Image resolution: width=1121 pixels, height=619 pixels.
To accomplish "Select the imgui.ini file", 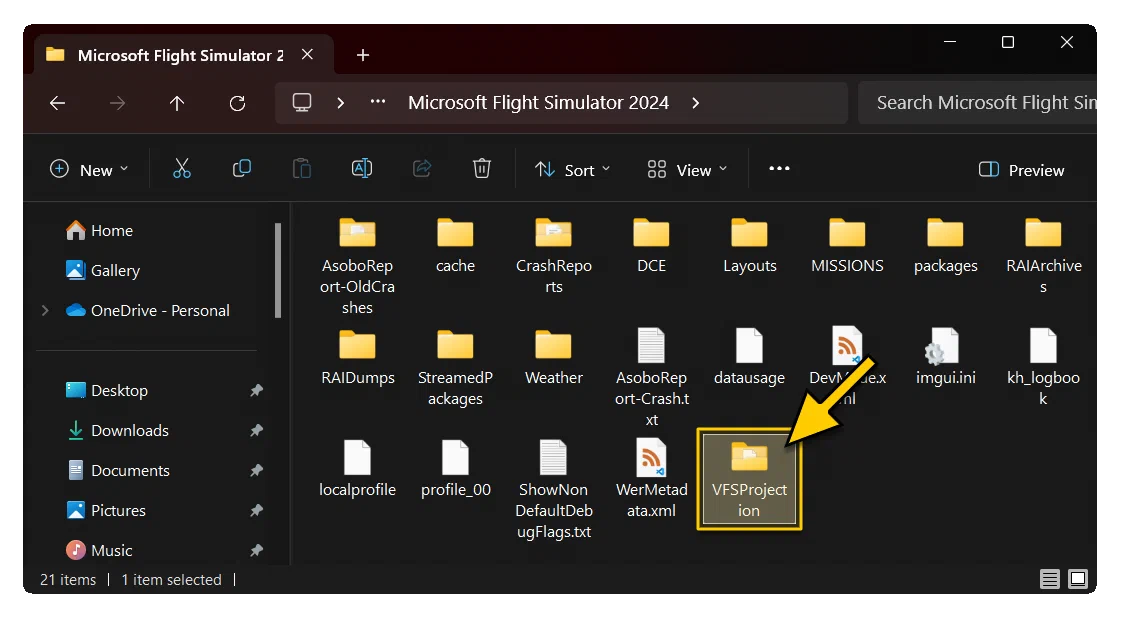I will coord(945,357).
